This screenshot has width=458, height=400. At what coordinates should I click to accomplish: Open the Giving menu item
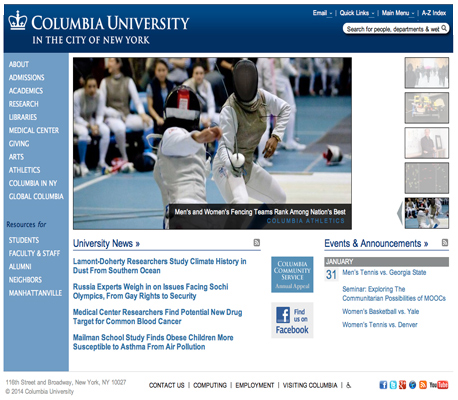coord(19,144)
